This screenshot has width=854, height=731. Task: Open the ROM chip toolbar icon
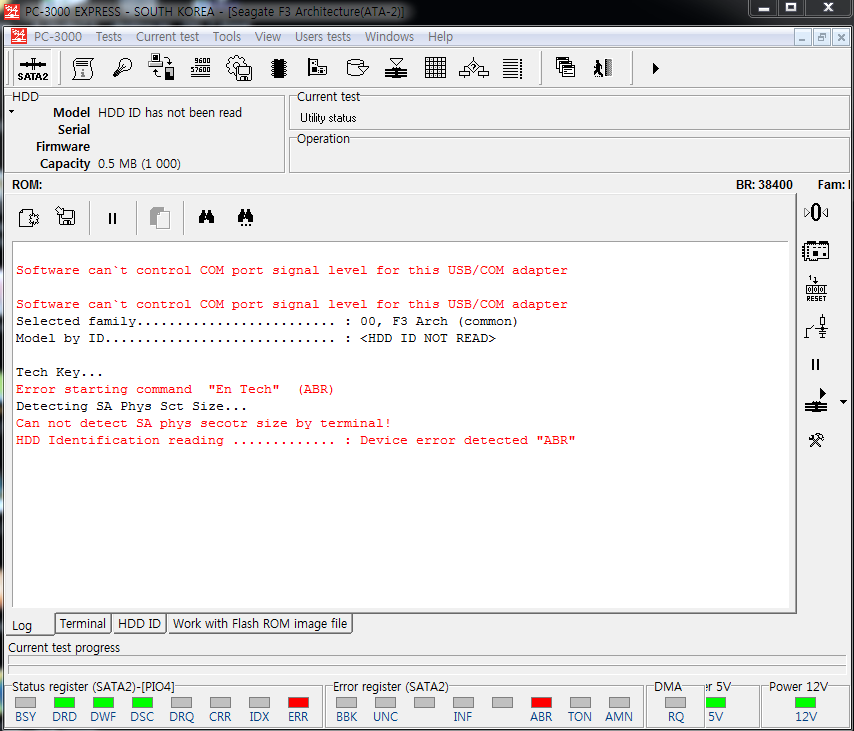point(278,69)
